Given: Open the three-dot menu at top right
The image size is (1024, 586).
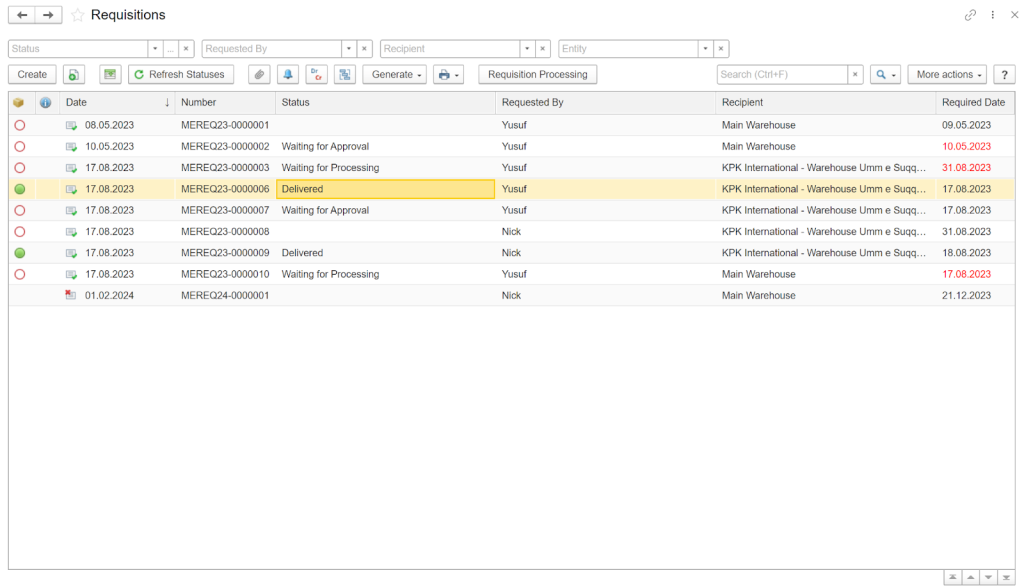Looking at the screenshot, I should pos(993,15).
